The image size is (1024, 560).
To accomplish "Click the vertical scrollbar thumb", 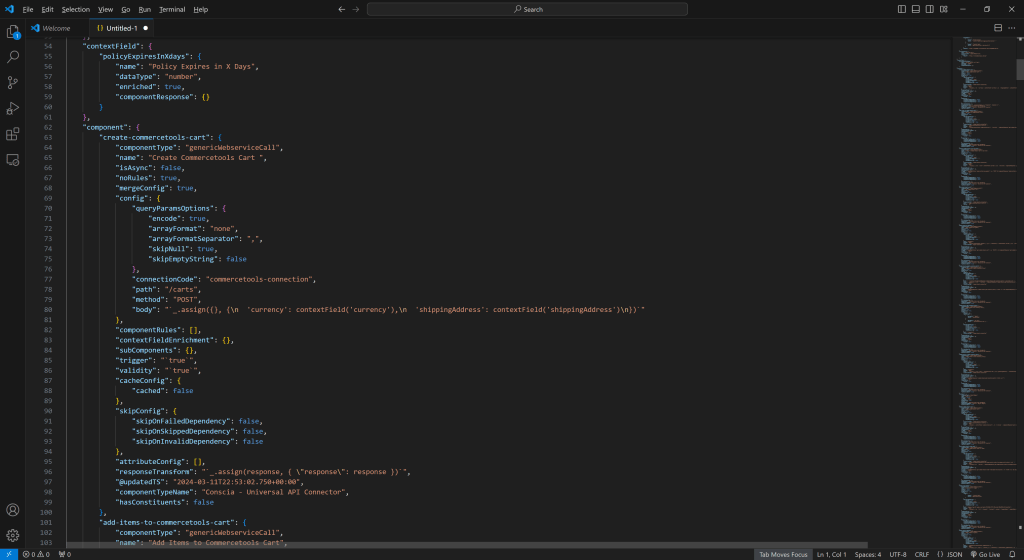I will [x=1019, y=69].
